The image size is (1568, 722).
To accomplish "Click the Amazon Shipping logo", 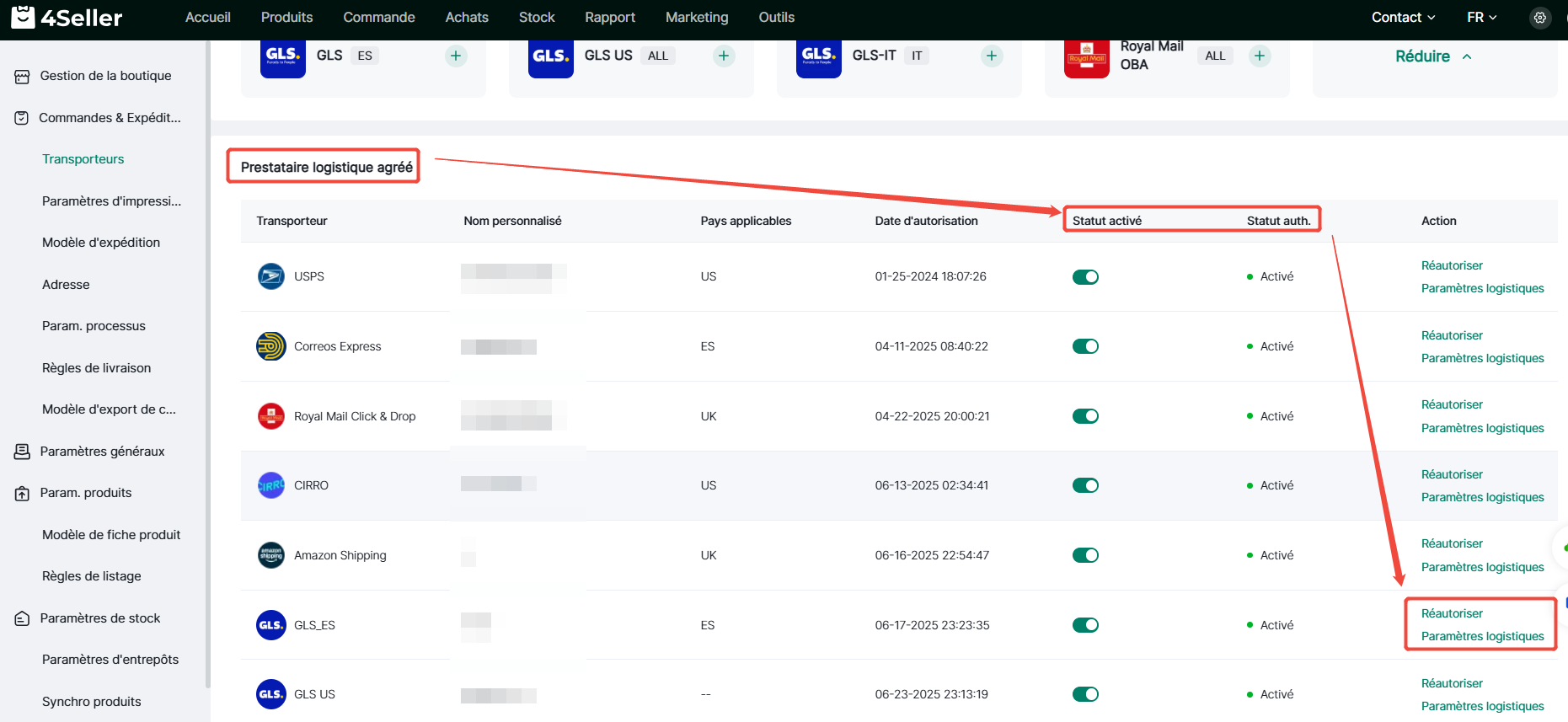I will coord(271,555).
